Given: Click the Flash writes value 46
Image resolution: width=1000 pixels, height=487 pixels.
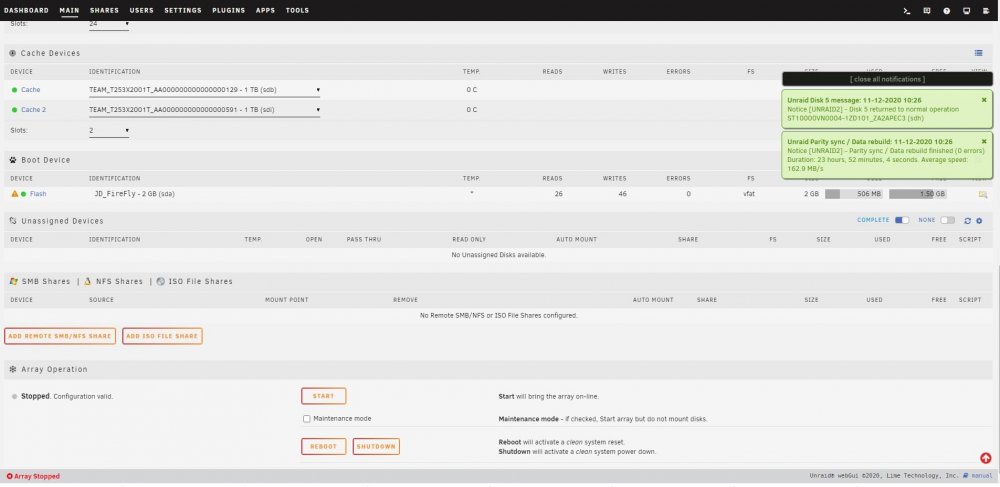Looking at the screenshot, I should coord(622,194).
